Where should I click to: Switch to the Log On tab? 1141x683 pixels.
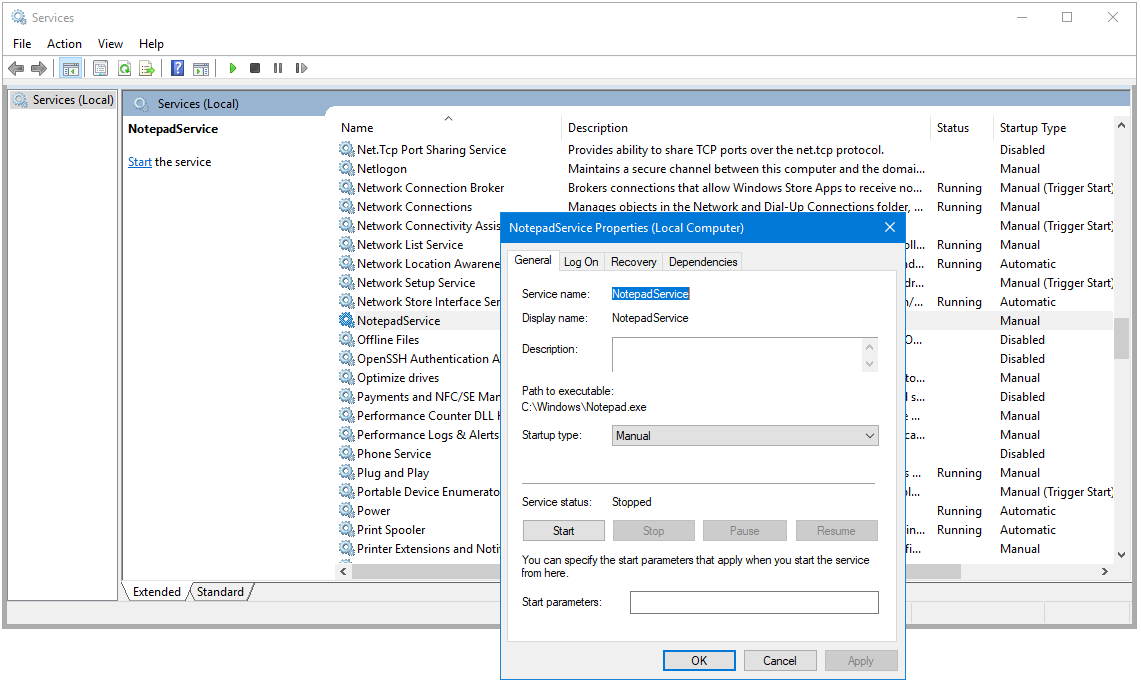point(581,262)
